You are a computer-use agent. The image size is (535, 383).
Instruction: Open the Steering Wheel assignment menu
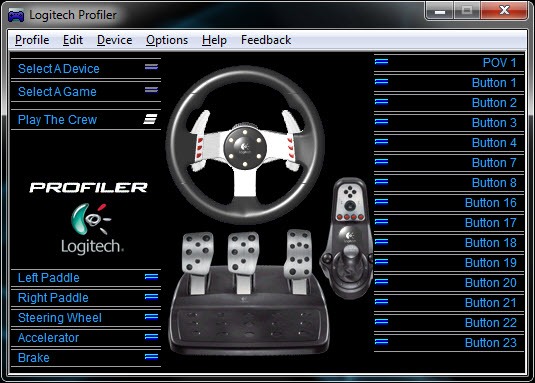86,318
